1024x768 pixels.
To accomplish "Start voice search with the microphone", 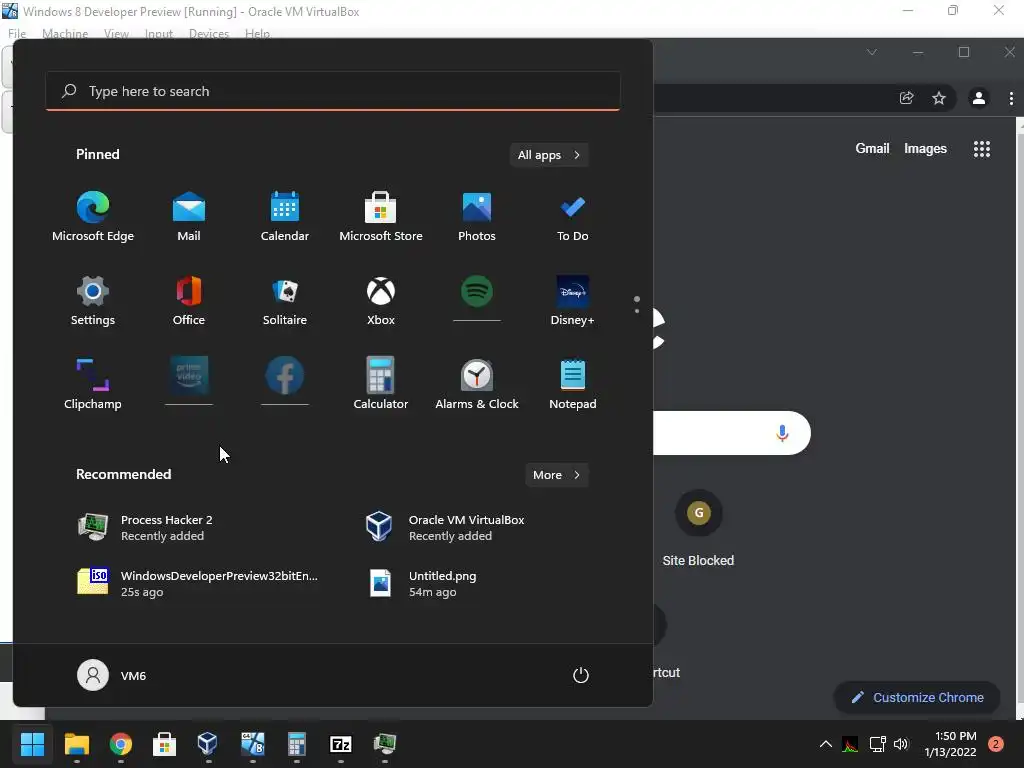I will (x=782, y=433).
